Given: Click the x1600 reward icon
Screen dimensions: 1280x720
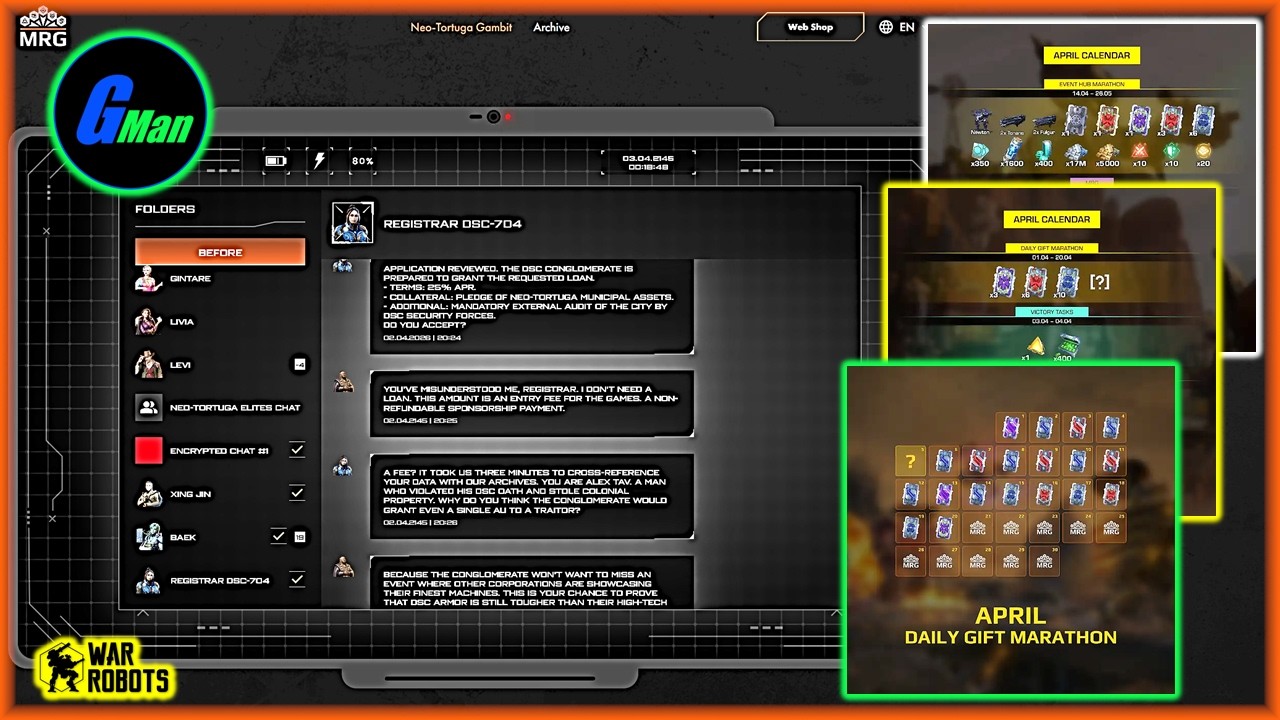Looking at the screenshot, I should click(1012, 154).
